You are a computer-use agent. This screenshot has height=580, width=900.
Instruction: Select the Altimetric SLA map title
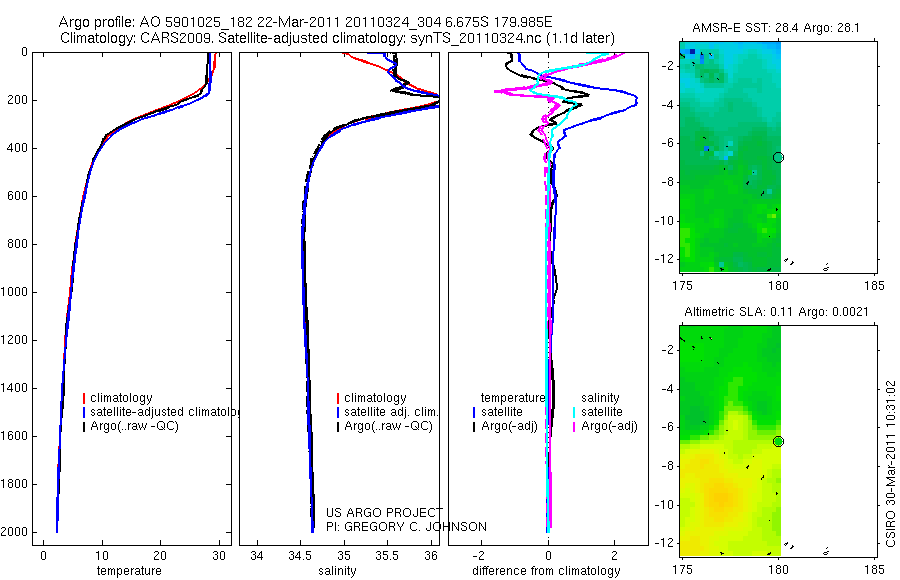[776, 311]
